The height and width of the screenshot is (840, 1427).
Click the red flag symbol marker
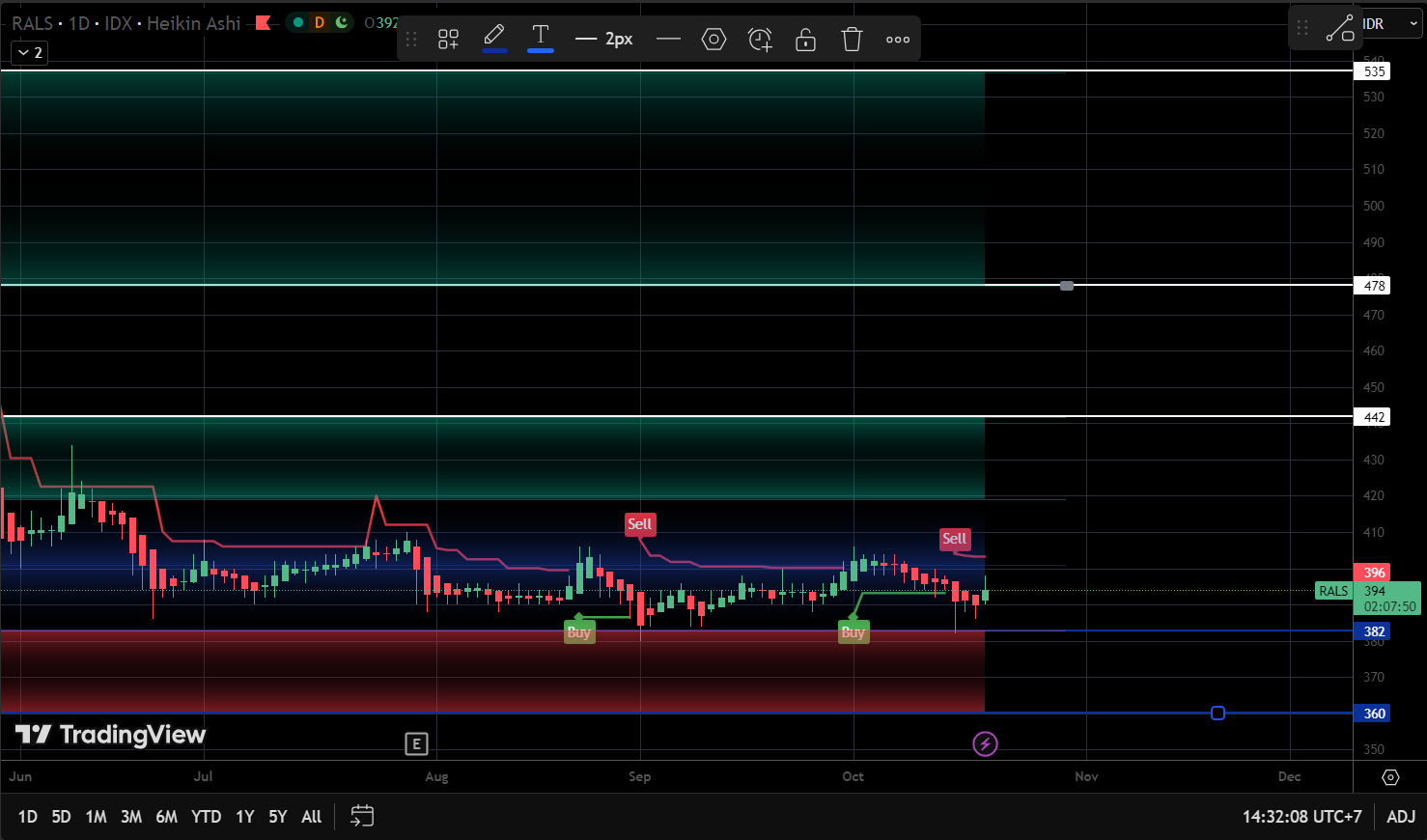[x=263, y=23]
